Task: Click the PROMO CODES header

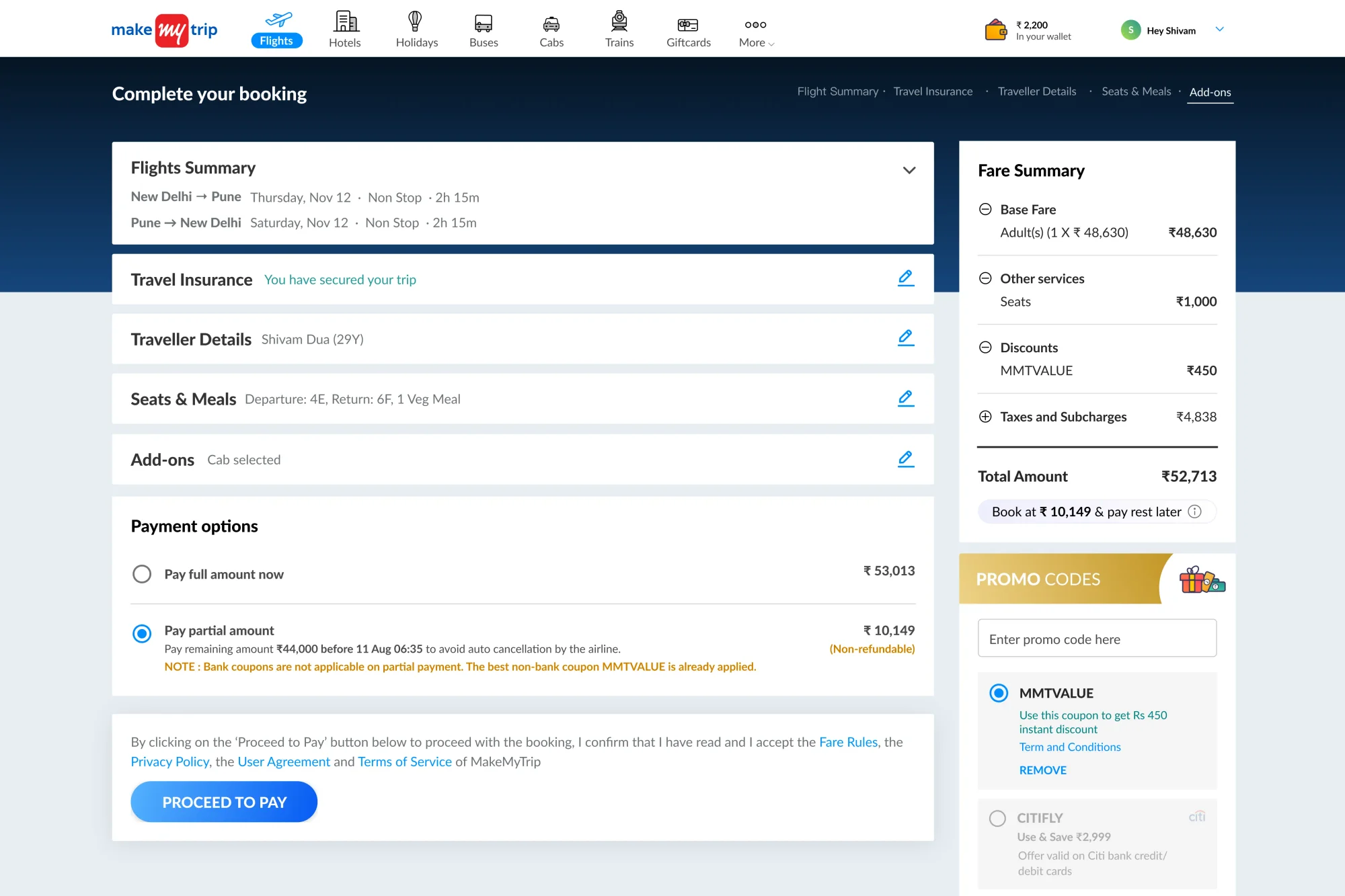Action: (1038, 579)
